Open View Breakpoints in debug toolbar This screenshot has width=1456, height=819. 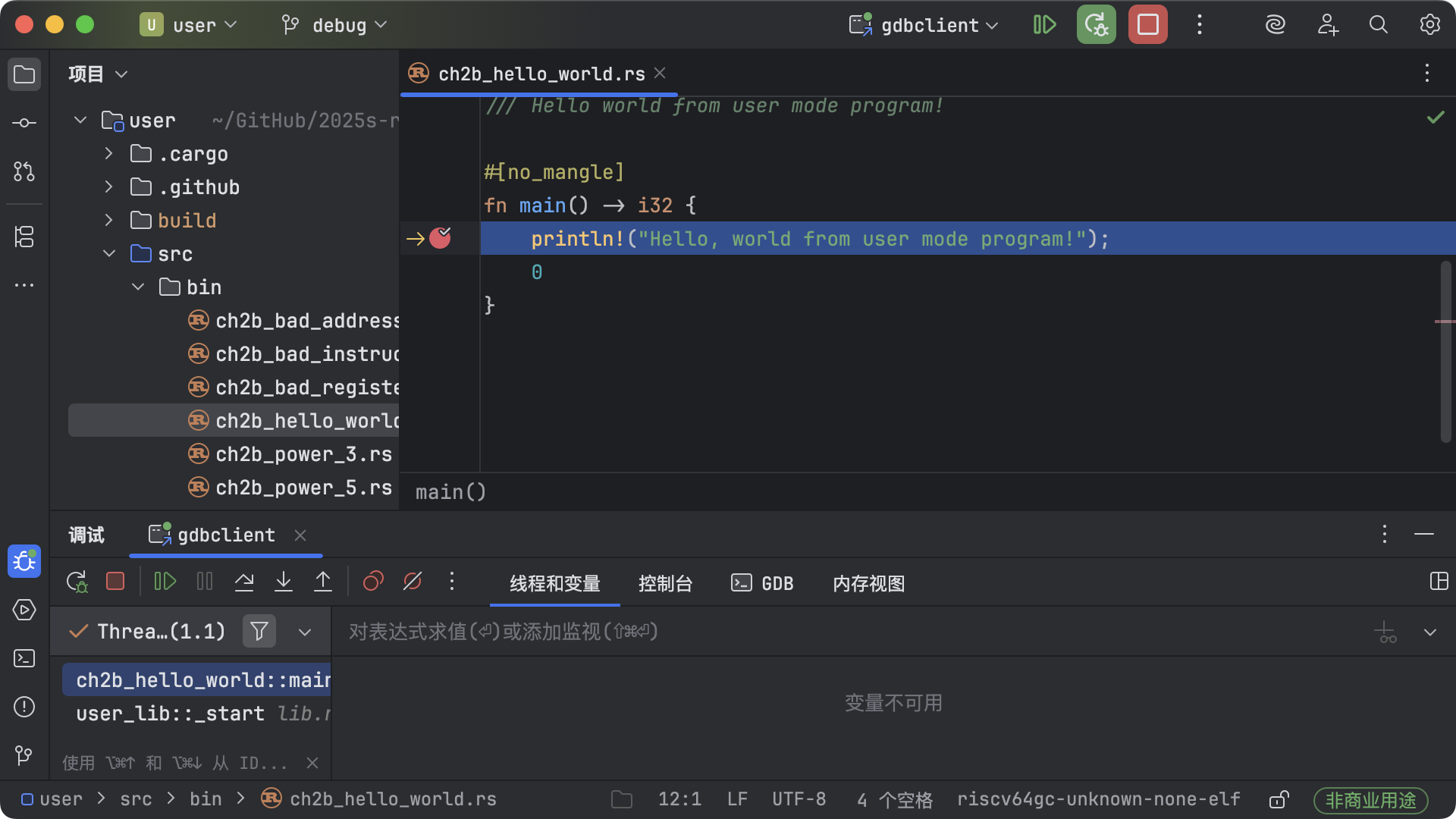coord(373,582)
